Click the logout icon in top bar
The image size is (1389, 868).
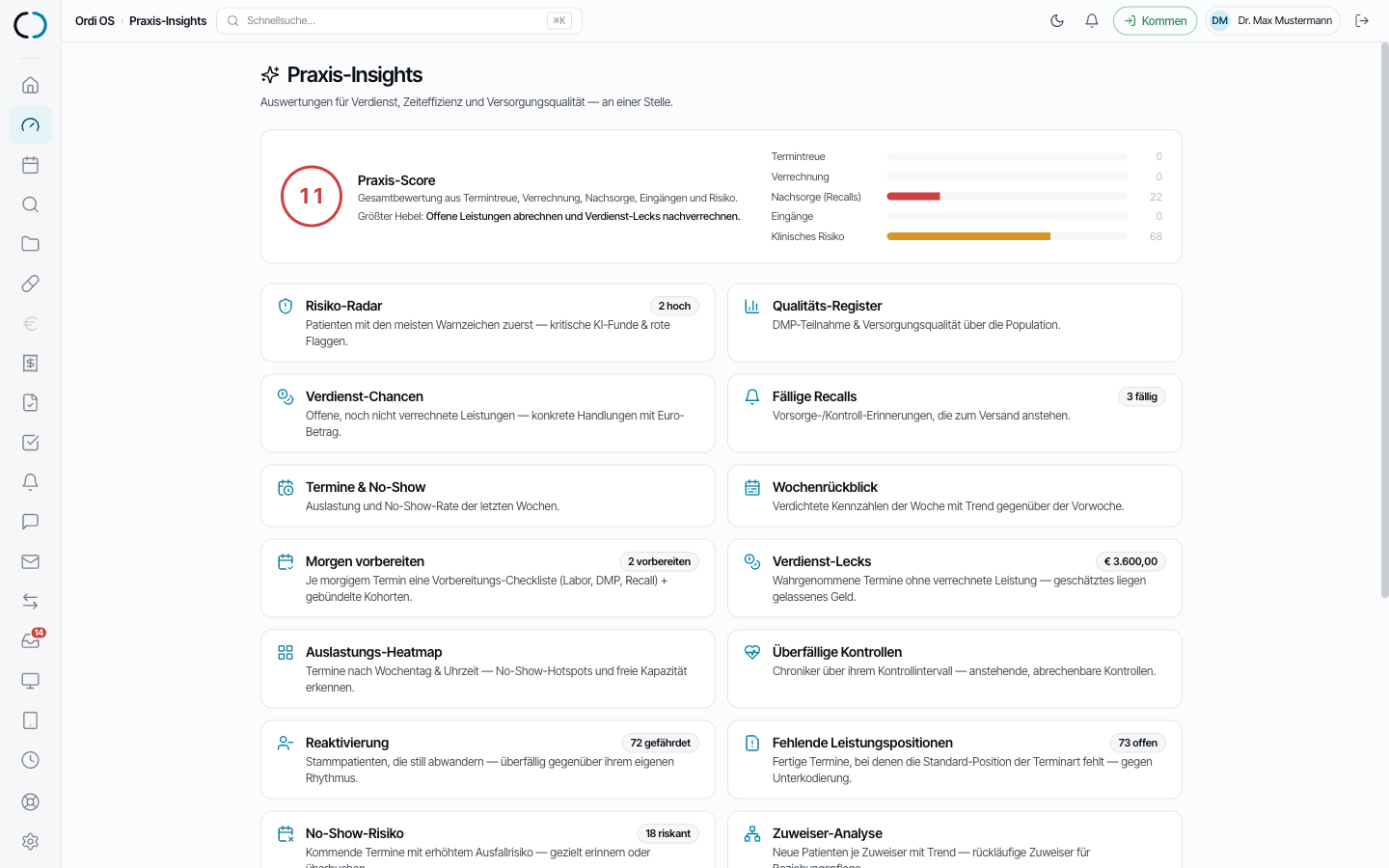pyautogui.click(x=1362, y=20)
